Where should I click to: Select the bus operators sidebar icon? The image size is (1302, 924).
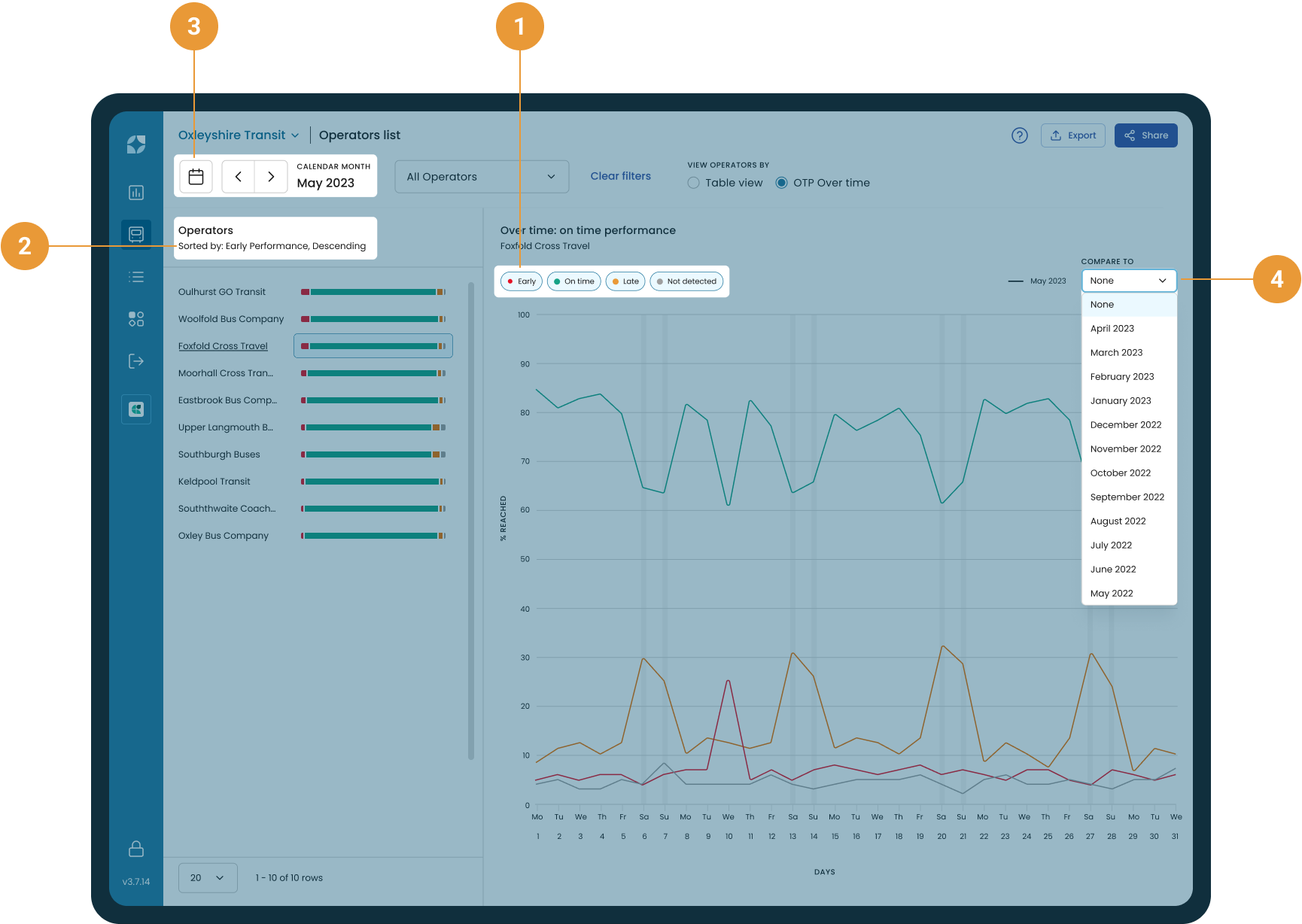[x=136, y=235]
